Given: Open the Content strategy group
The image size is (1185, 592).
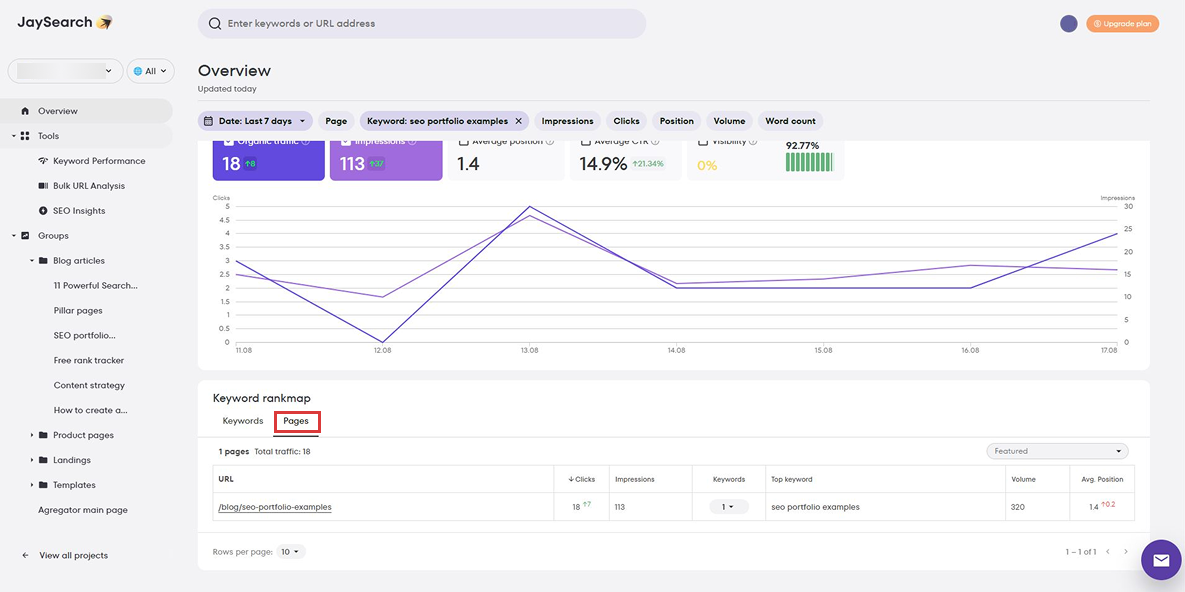Looking at the screenshot, I should click(89, 386).
